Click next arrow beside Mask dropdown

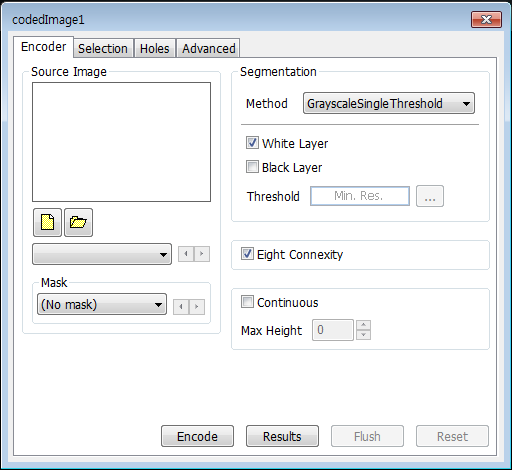(x=197, y=307)
